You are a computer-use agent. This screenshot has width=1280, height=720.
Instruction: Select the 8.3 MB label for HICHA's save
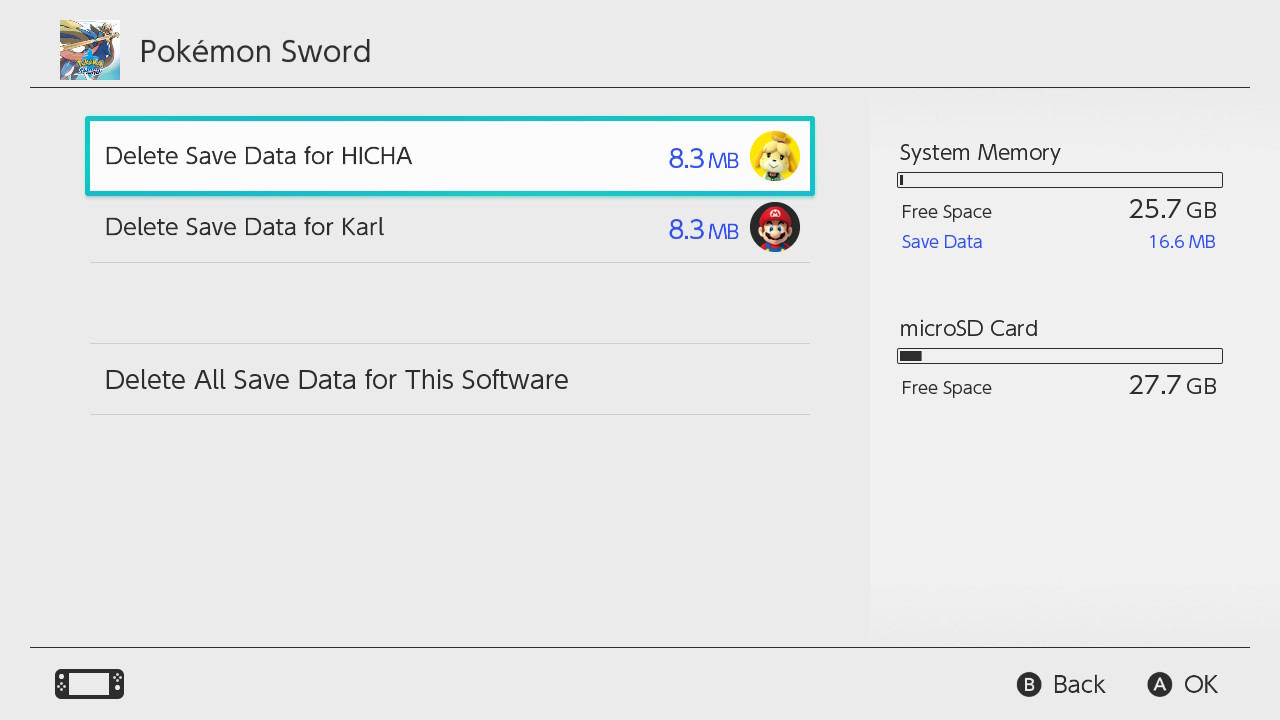pos(703,158)
